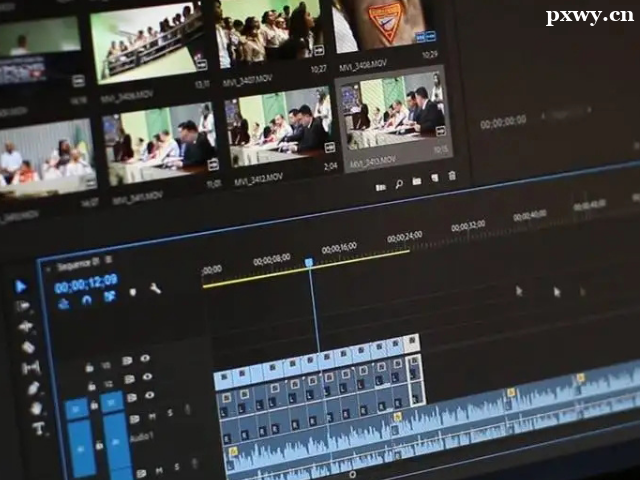Toggle eye visibility for video track V2

click(x=147, y=377)
